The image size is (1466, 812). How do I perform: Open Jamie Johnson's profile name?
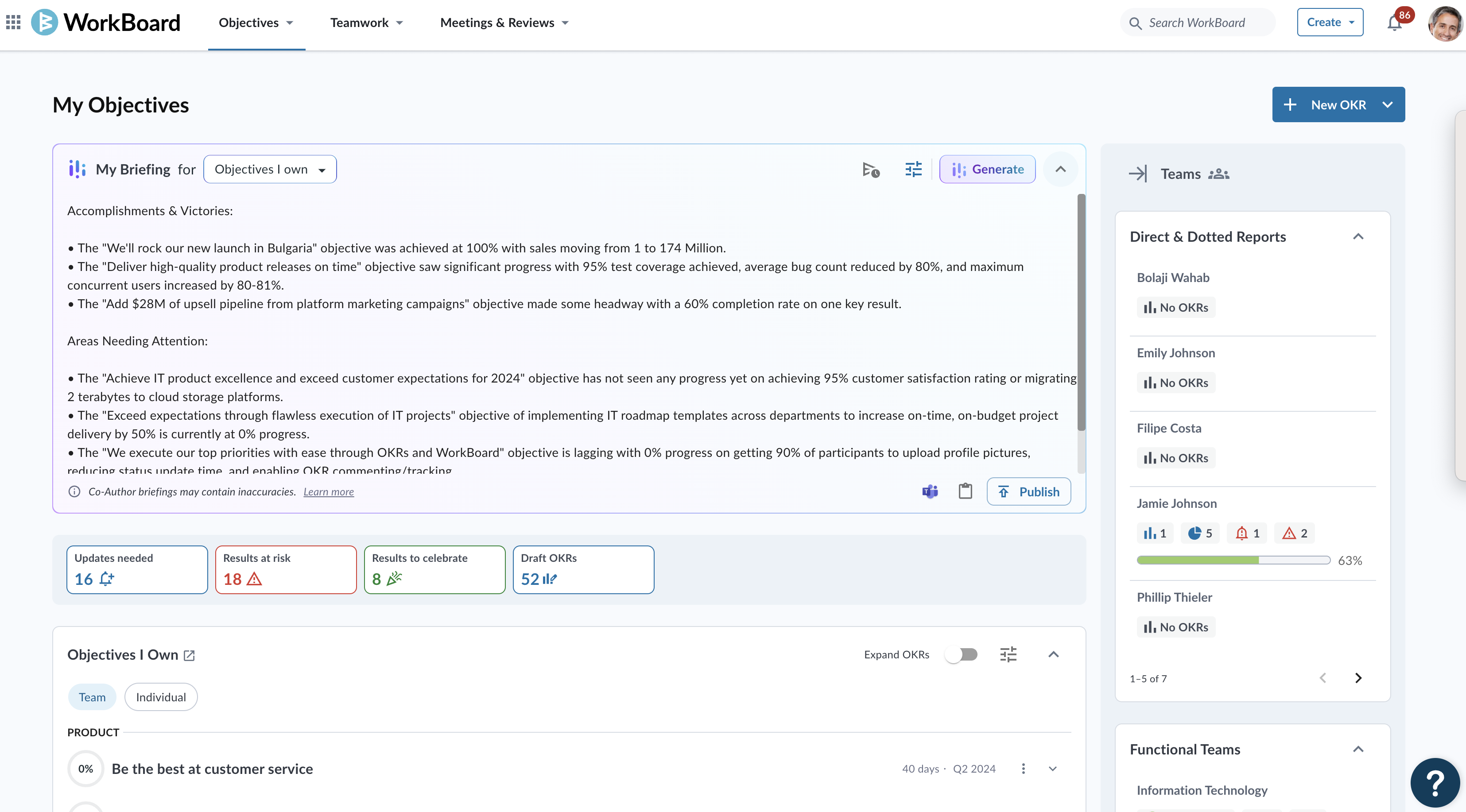[1176, 503]
